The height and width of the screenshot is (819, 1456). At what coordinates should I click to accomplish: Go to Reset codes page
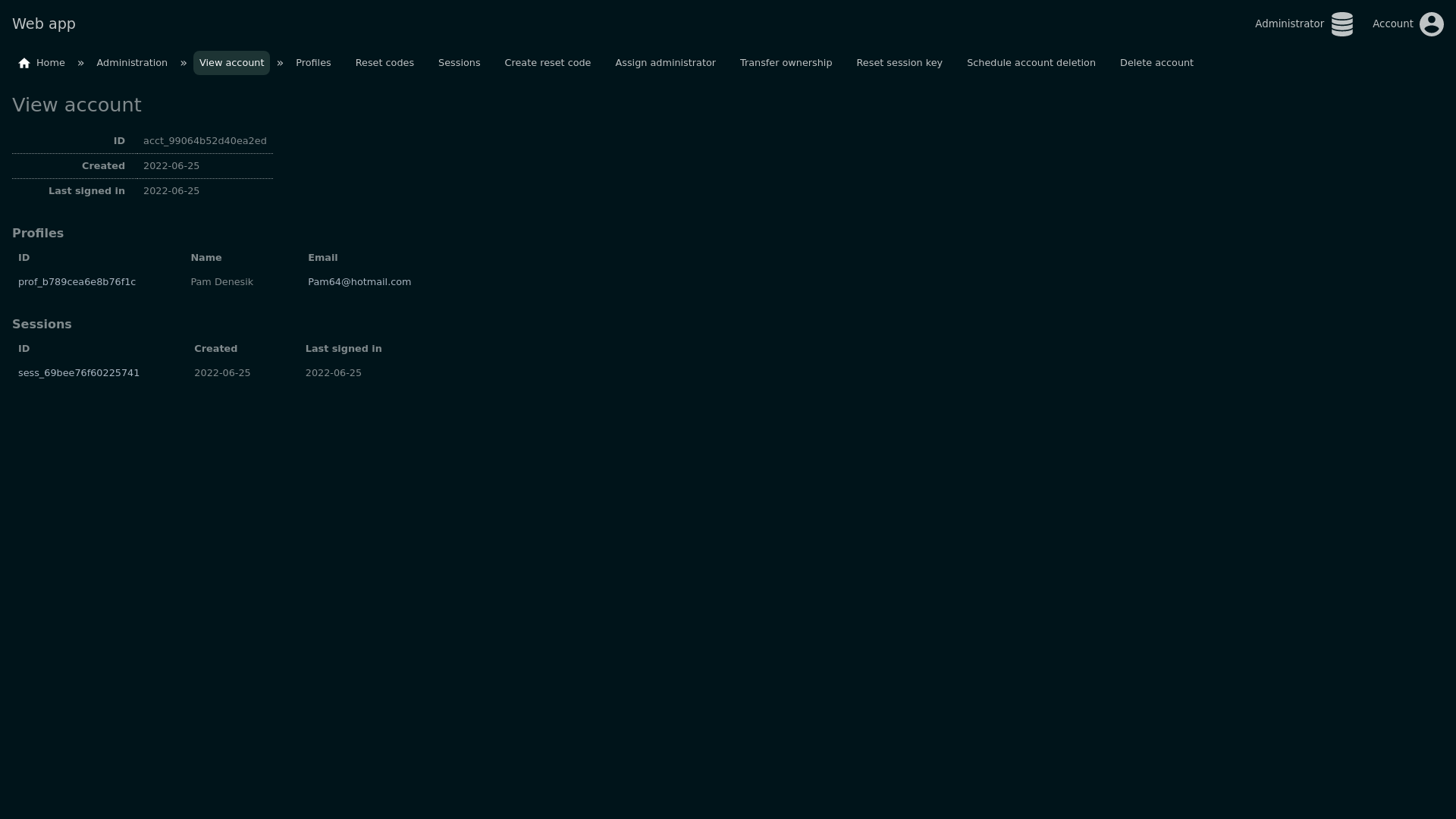pyautogui.click(x=384, y=63)
